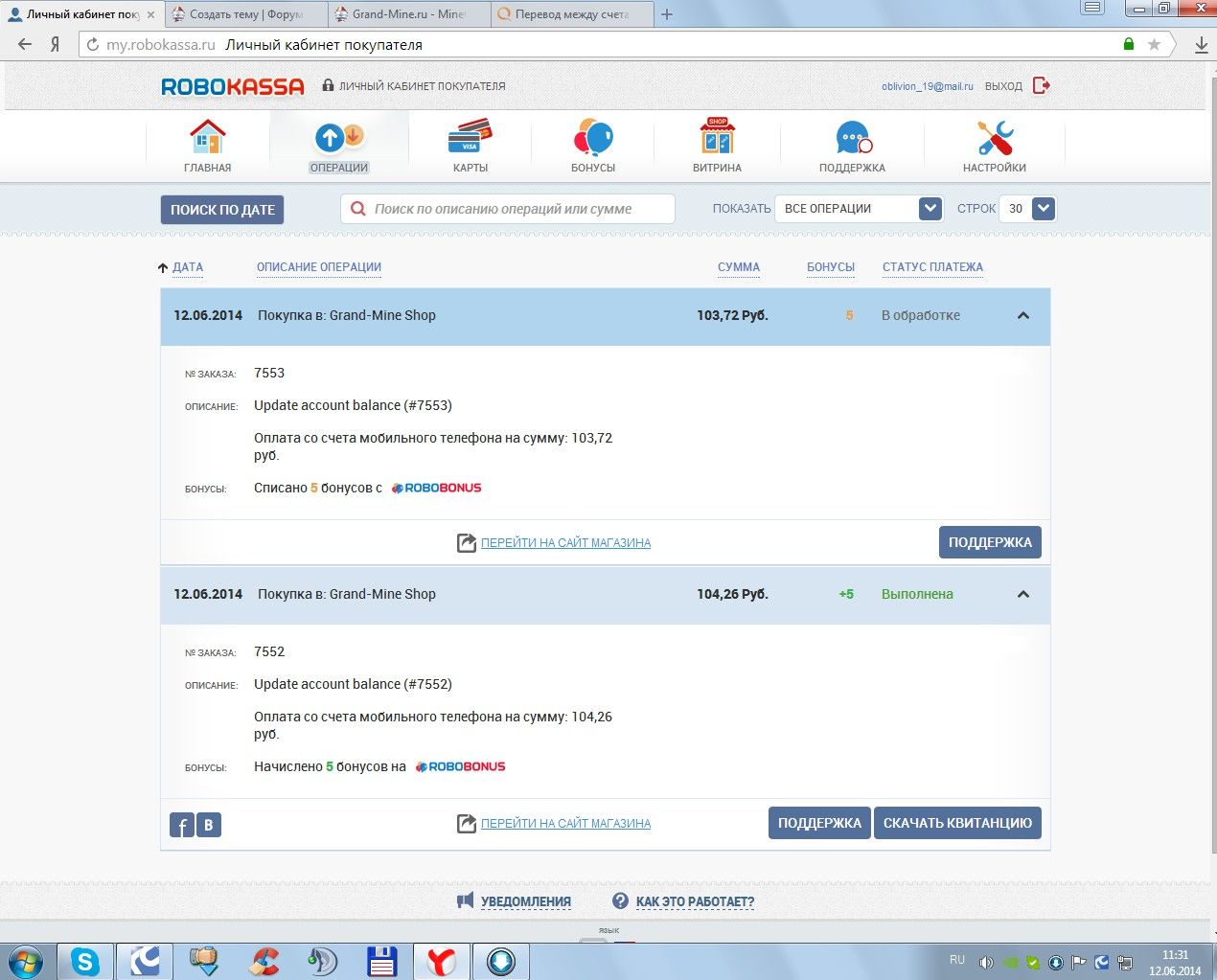The height and width of the screenshot is (980, 1217).
Task: Click the tray volume speaker icon
Action: click(x=986, y=962)
